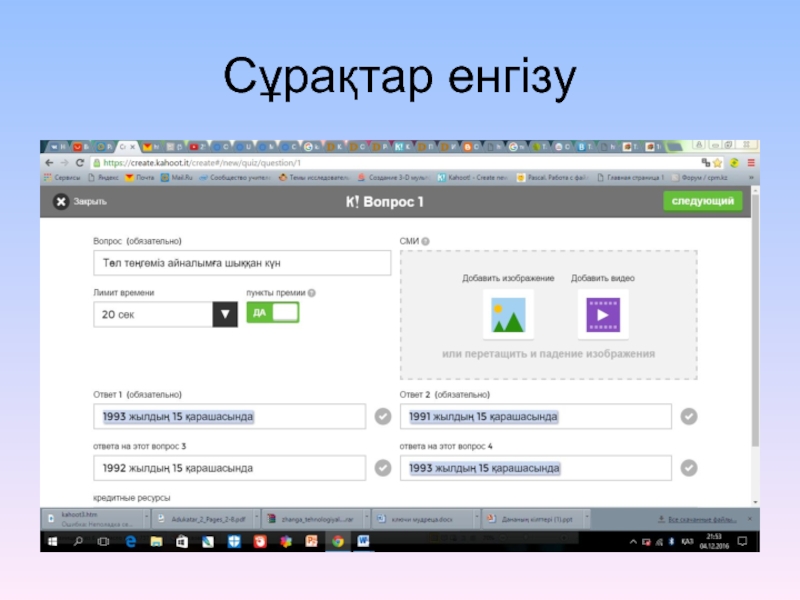Click the Добавить изображение picture icon

[x=508, y=315]
